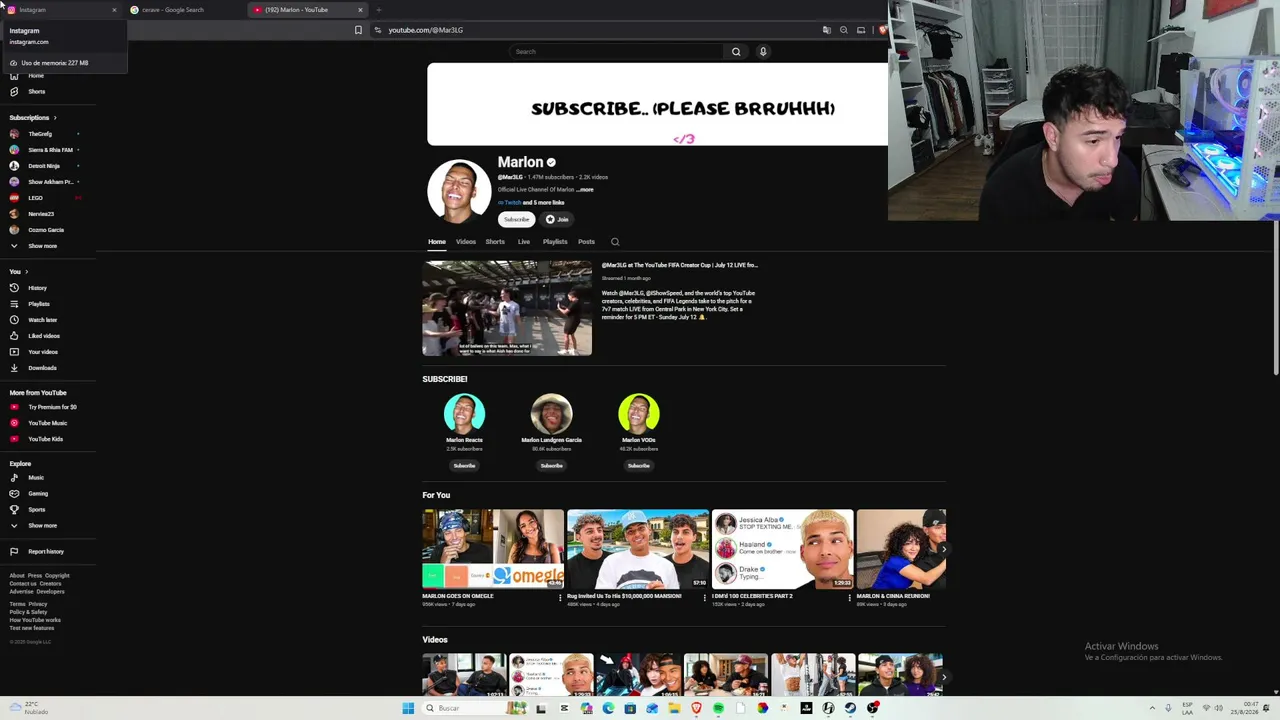Open the new tab plus button
The image size is (1280, 720).
click(378, 10)
